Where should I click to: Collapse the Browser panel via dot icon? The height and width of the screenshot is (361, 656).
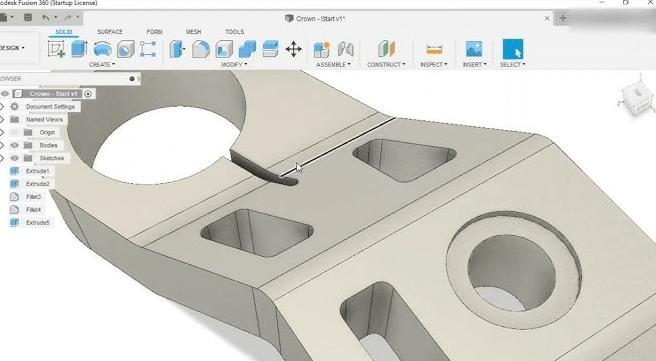click(132, 79)
